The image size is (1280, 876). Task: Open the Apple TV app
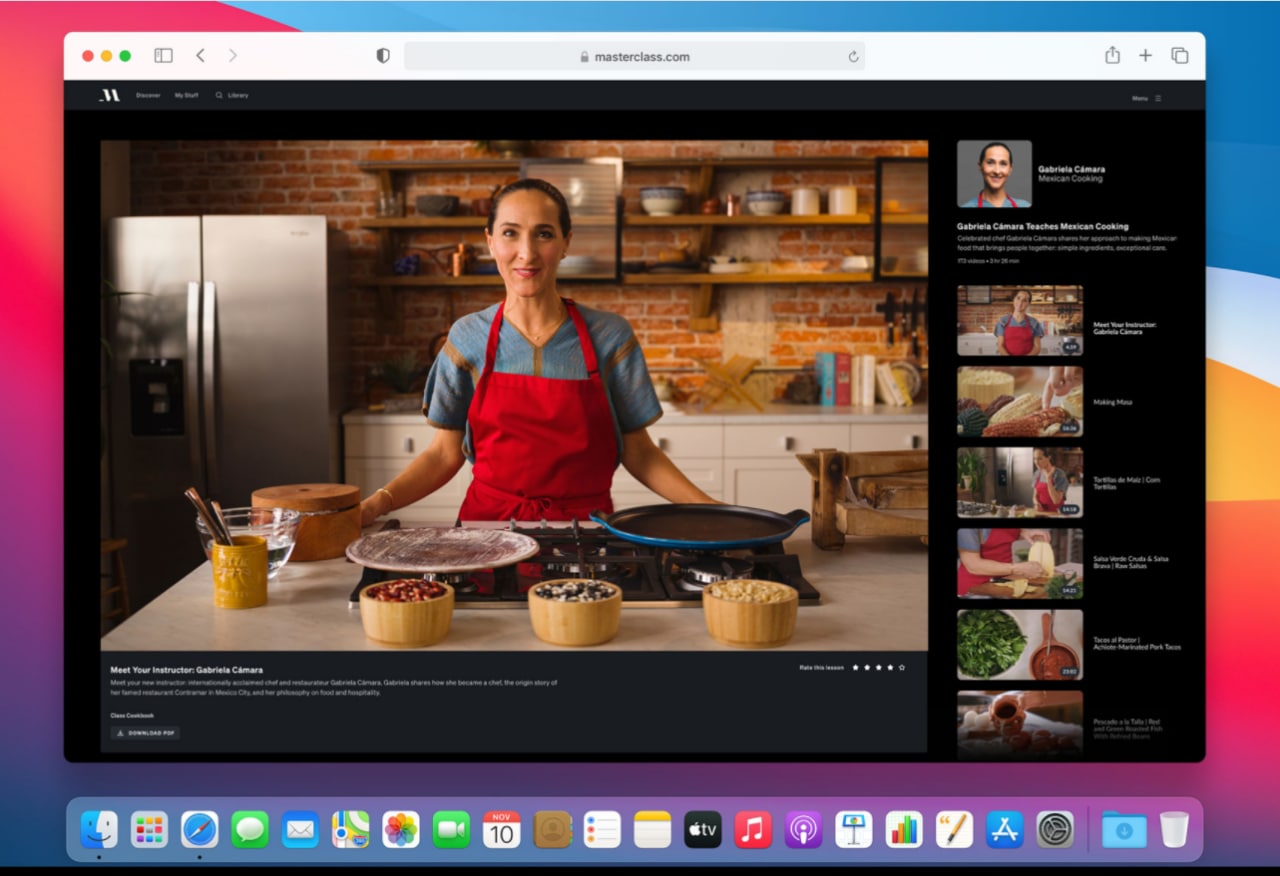[703, 829]
